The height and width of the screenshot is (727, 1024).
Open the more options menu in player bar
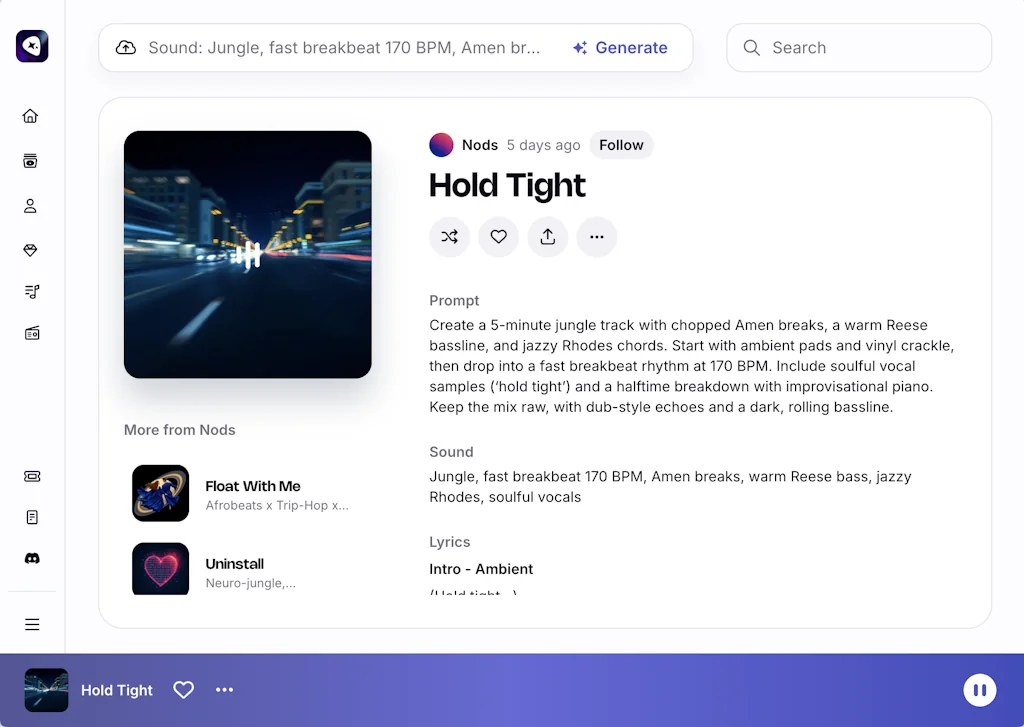point(224,690)
